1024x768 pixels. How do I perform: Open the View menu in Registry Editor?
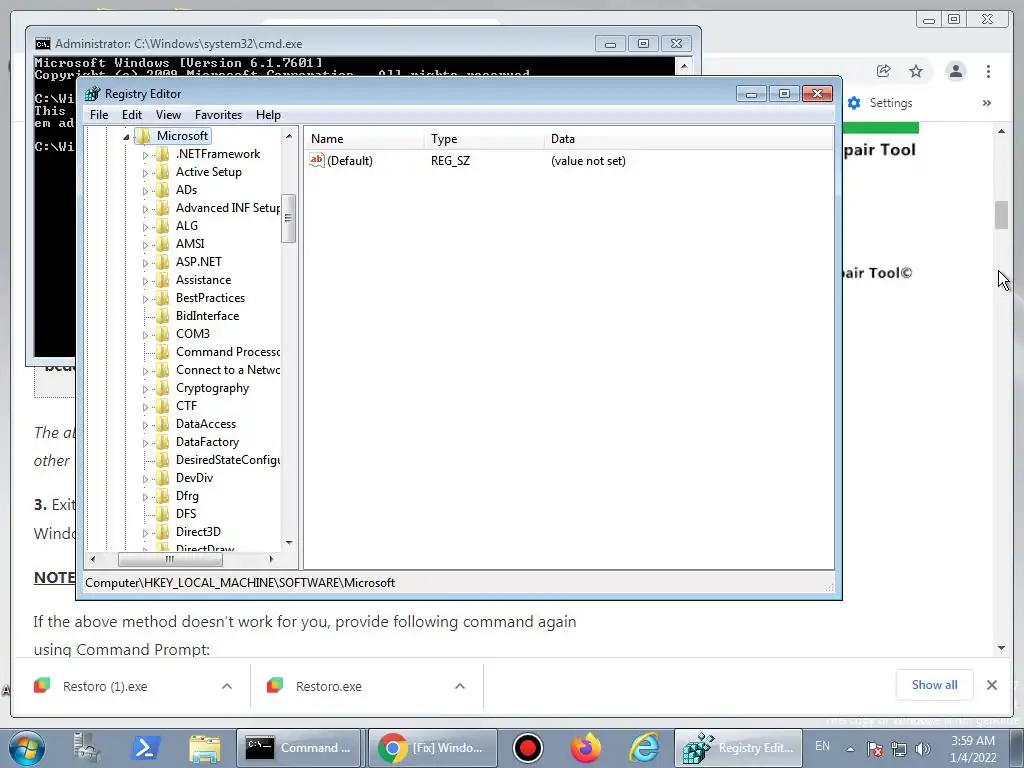coord(168,115)
